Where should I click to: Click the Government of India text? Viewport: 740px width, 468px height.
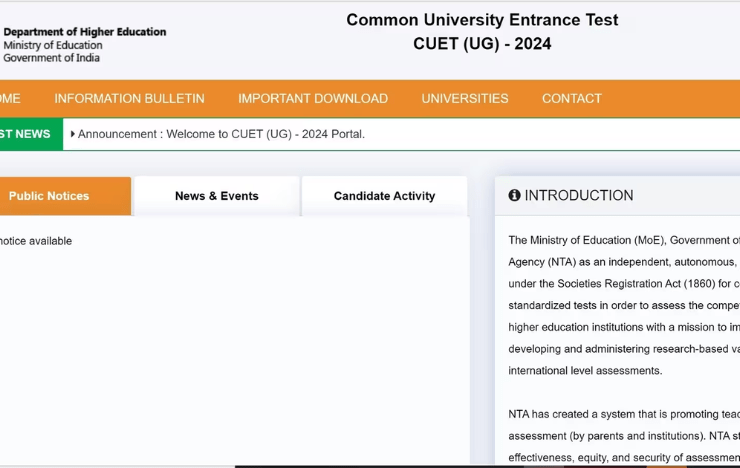pos(51,58)
